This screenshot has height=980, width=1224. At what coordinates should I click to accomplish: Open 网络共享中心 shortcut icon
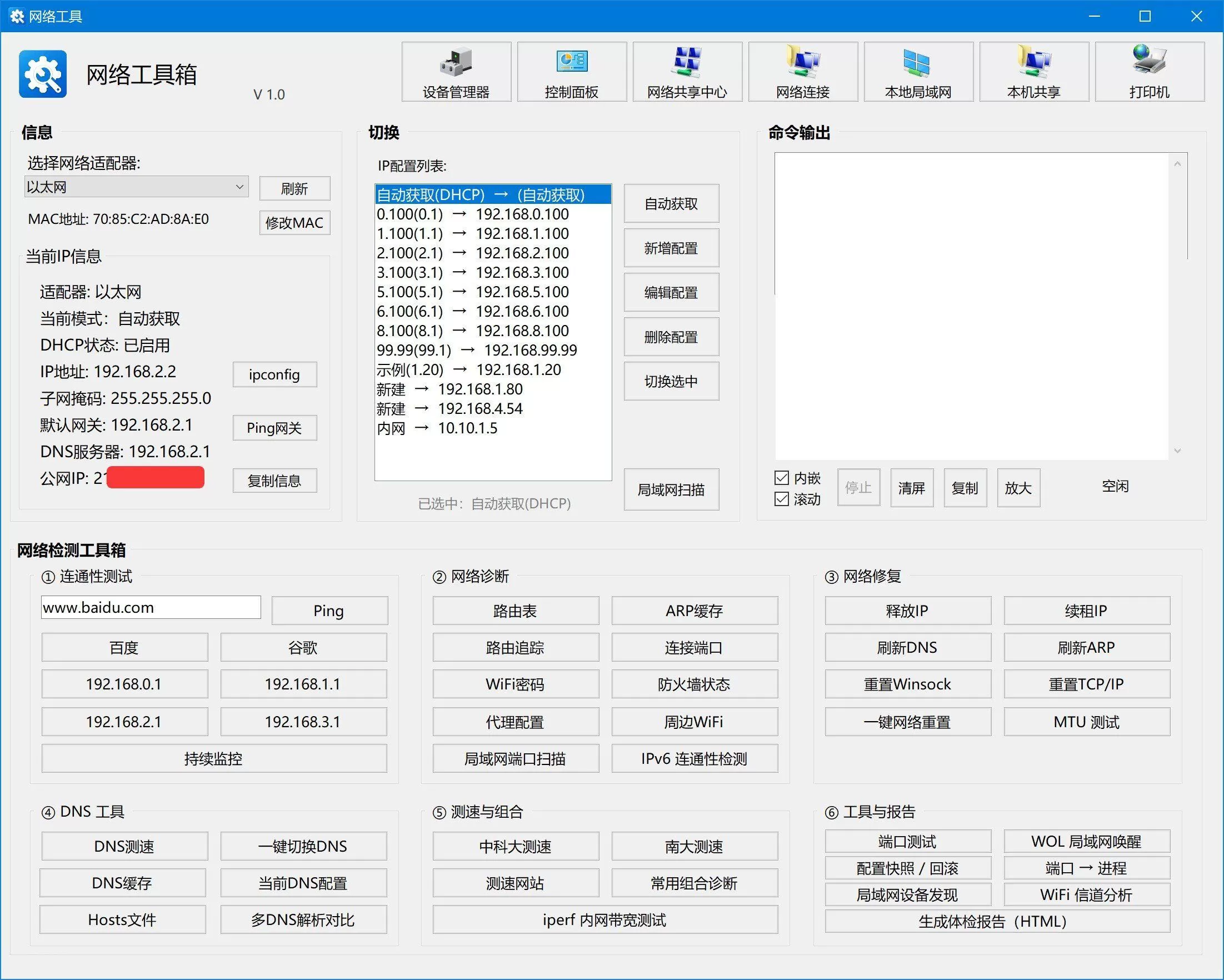pyautogui.click(x=687, y=72)
